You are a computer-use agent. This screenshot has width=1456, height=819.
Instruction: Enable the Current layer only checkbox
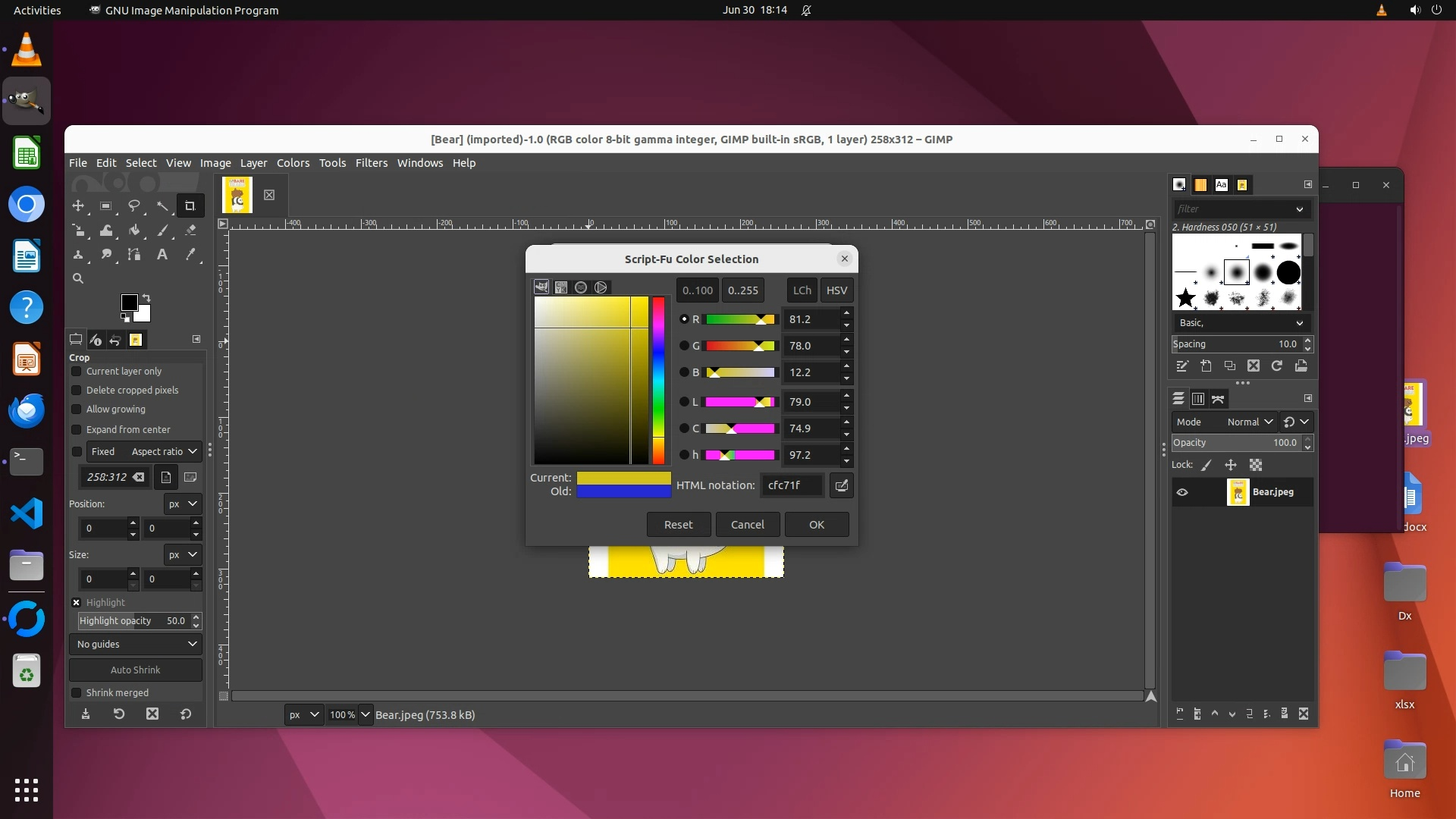pyautogui.click(x=77, y=372)
